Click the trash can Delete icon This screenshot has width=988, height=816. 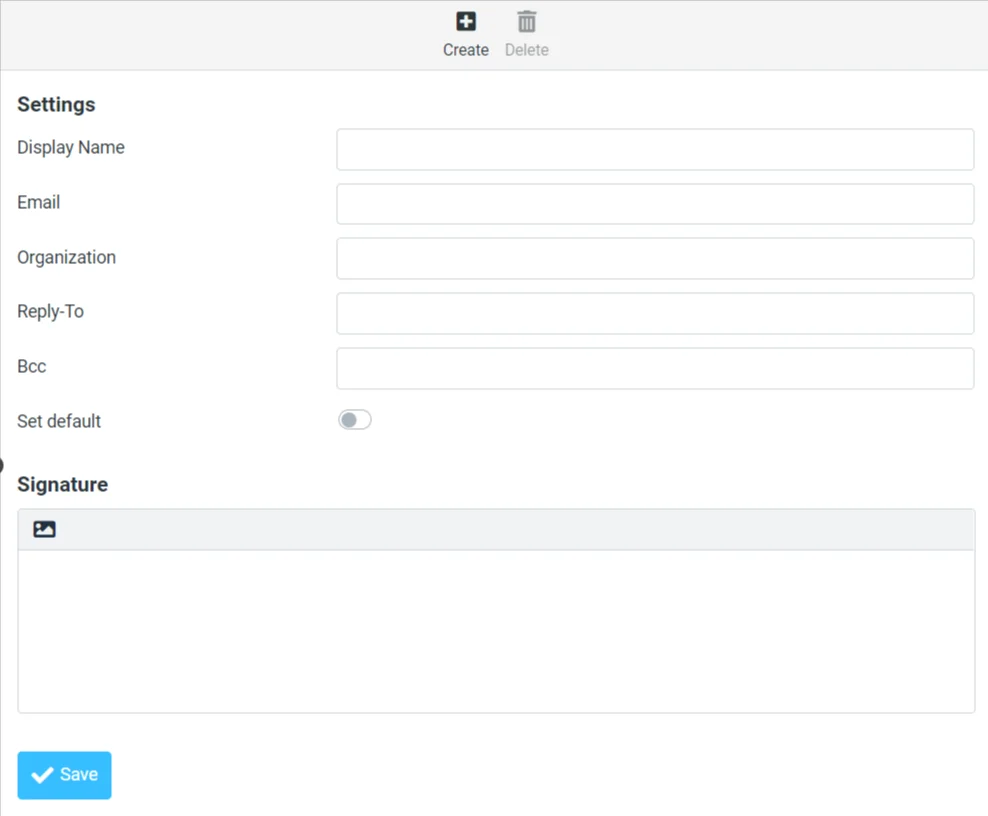coord(526,21)
